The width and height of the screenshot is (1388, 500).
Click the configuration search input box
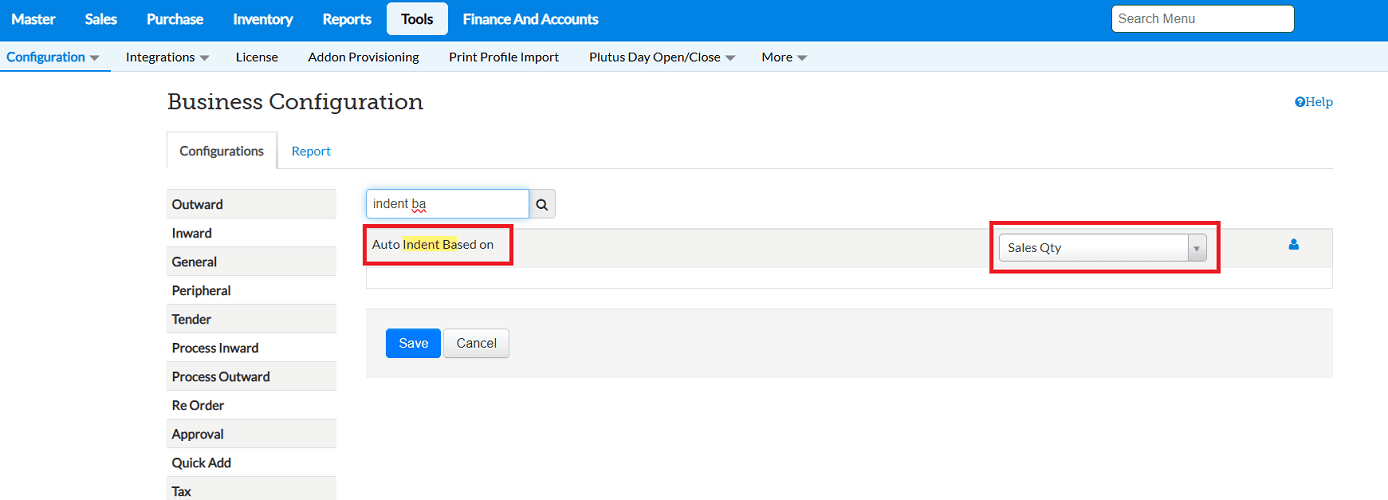pos(447,204)
